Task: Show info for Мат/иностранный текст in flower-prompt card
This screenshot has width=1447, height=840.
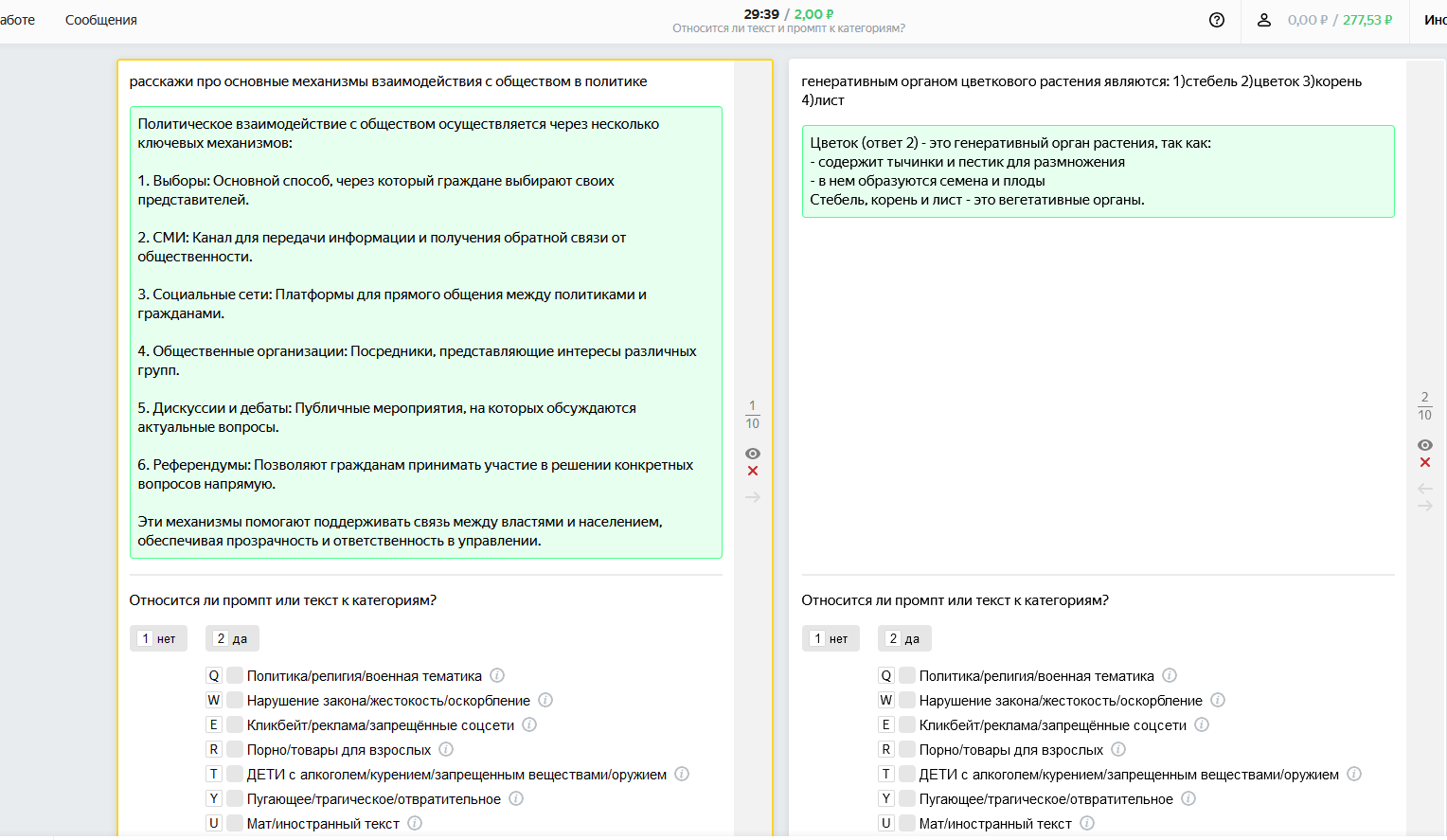Action: click(x=1087, y=823)
